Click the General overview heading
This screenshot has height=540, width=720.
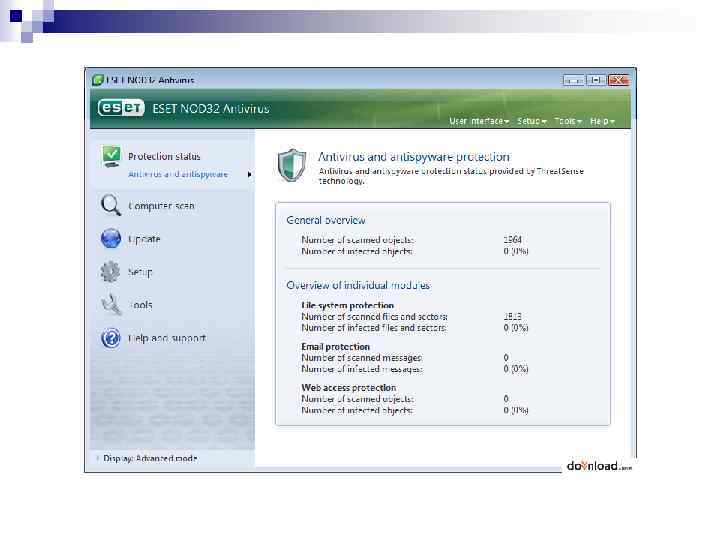[x=326, y=220]
